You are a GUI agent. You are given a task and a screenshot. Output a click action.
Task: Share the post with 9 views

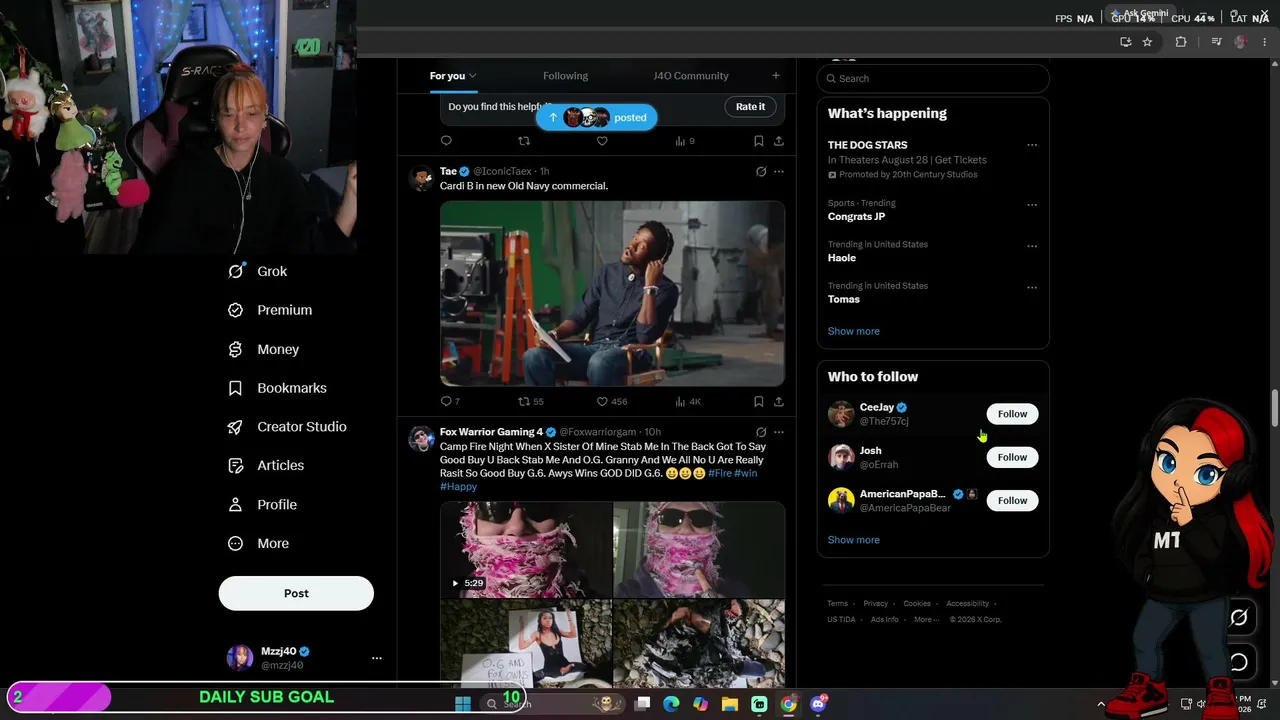point(779,141)
